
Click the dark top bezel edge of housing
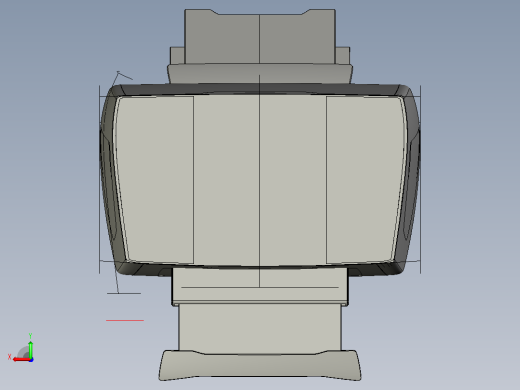click(260, 89)
